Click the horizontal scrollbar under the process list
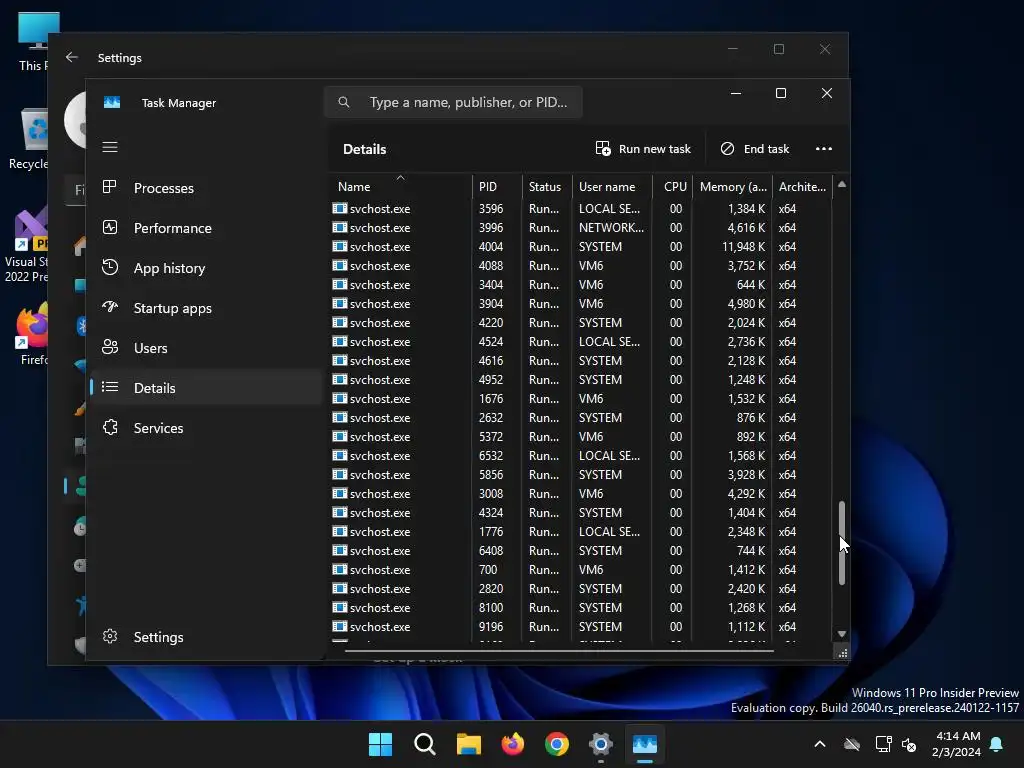Screen dimensions: 1024x768 (559, 651)
